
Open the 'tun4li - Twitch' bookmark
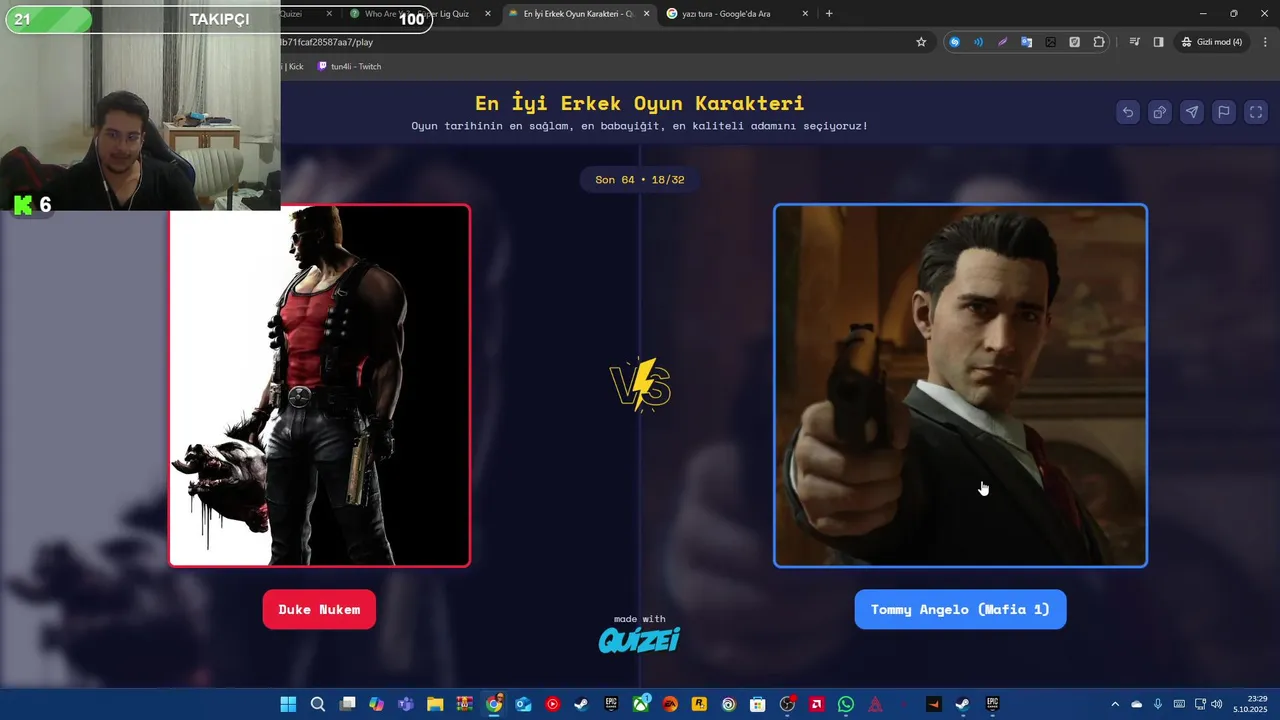pyautogui.click(x=349, y=66)
